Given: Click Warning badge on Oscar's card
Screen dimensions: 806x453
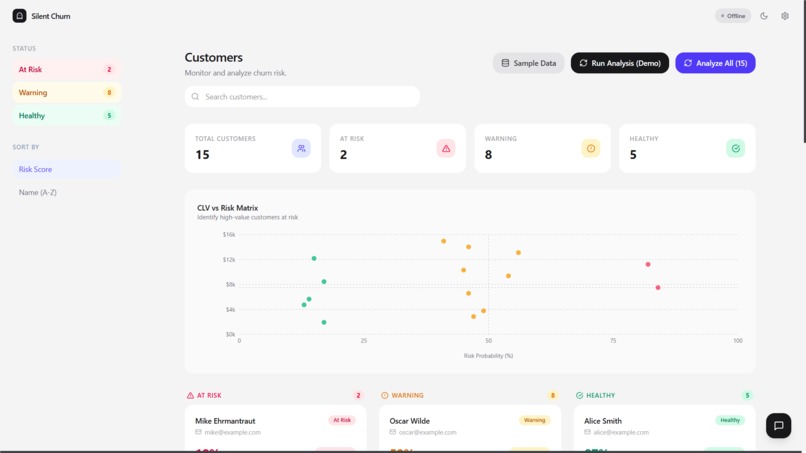Looking at the screenshot, I should tap(535, 420).
